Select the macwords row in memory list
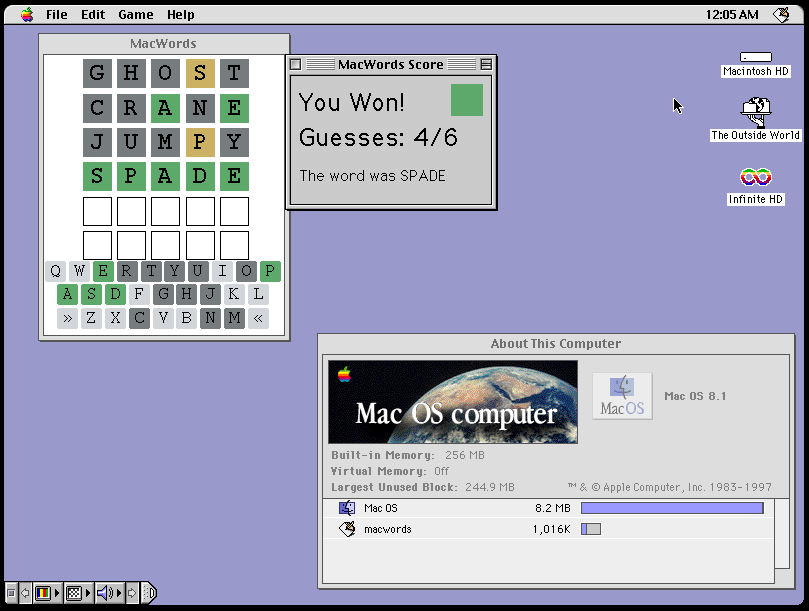This screenshot has width=809, height=611. click(x=549, y=529)
